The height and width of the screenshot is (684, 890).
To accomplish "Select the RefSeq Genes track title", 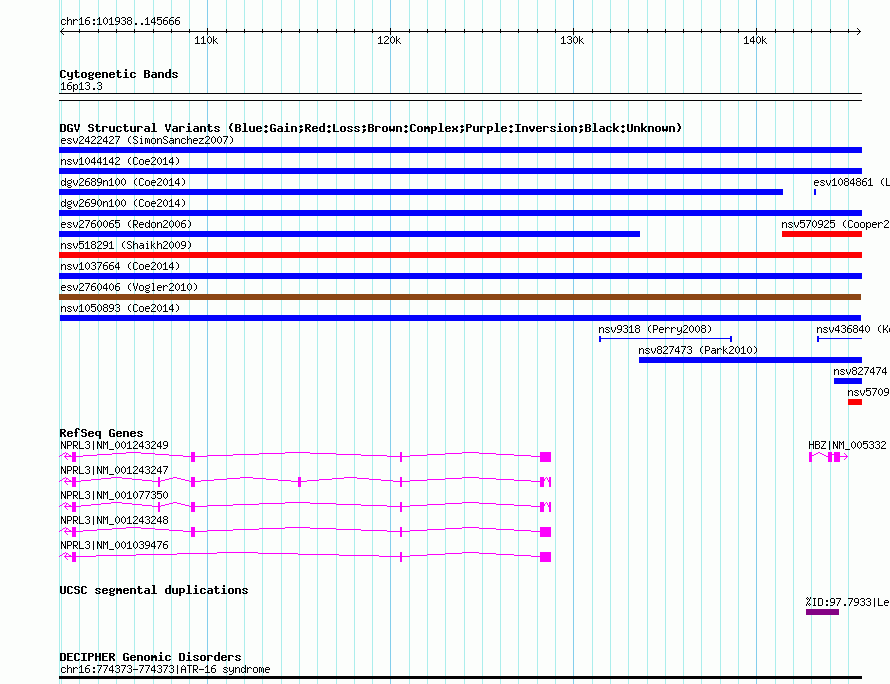I will (x=102, y=433).
